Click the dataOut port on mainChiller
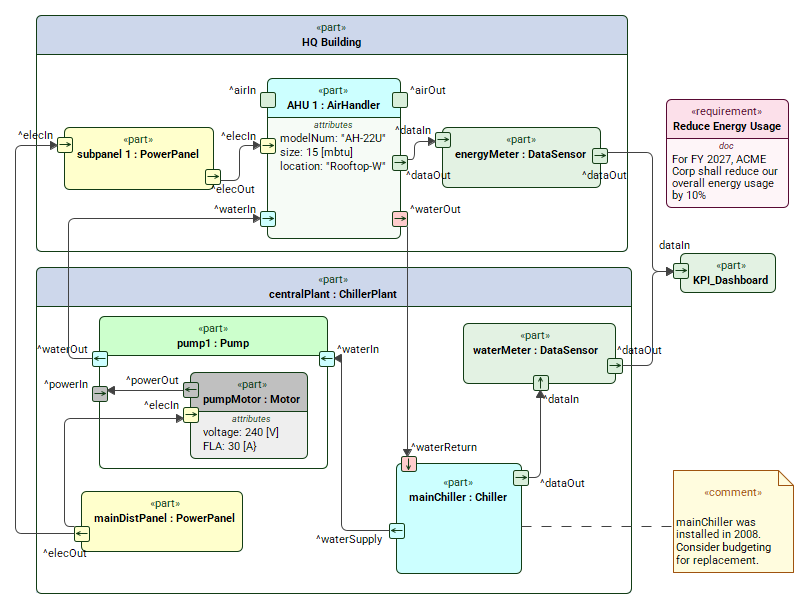808x608 pixels. click(x=521, y=478)
